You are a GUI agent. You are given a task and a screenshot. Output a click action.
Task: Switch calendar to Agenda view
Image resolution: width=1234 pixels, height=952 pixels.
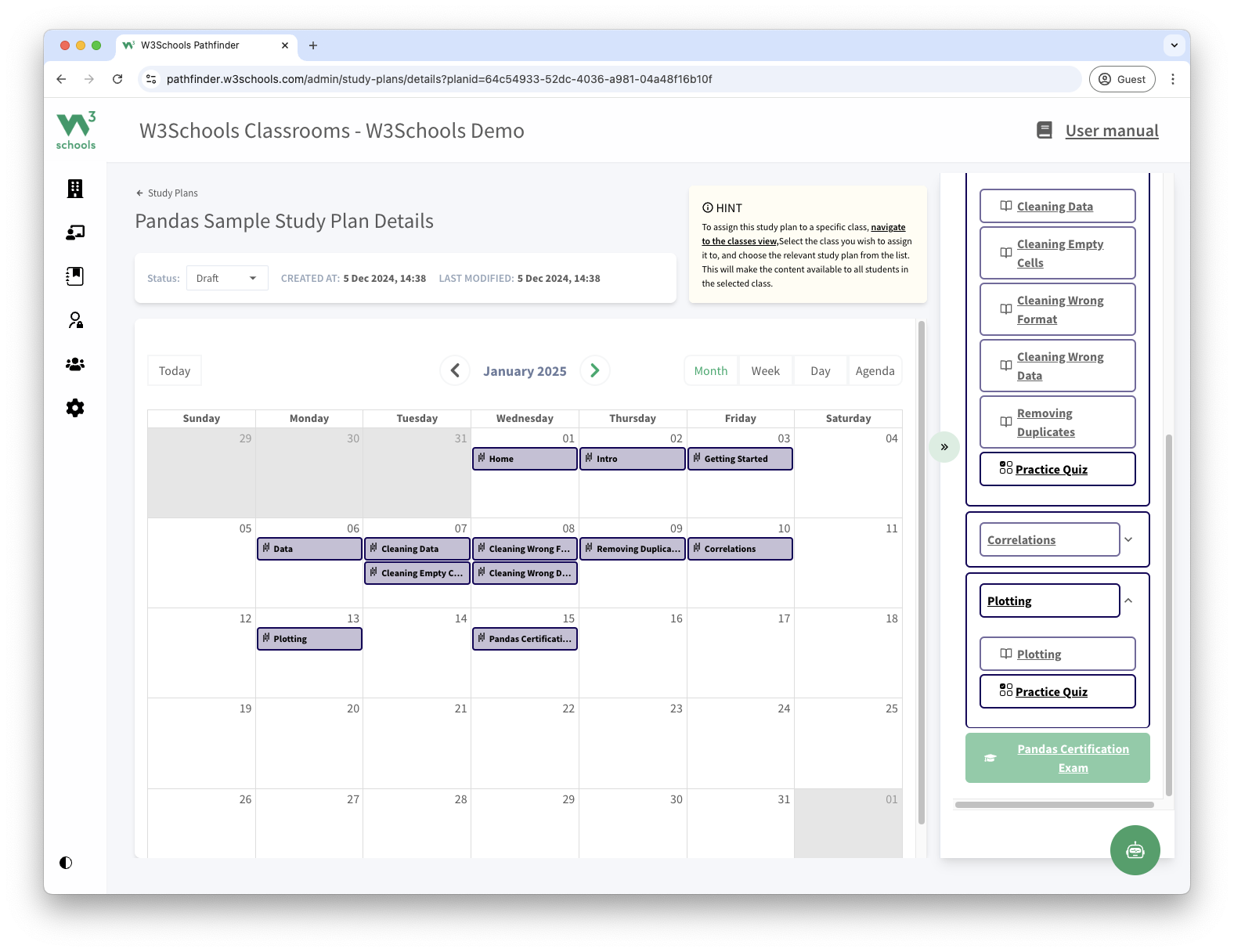coord(875,371)
